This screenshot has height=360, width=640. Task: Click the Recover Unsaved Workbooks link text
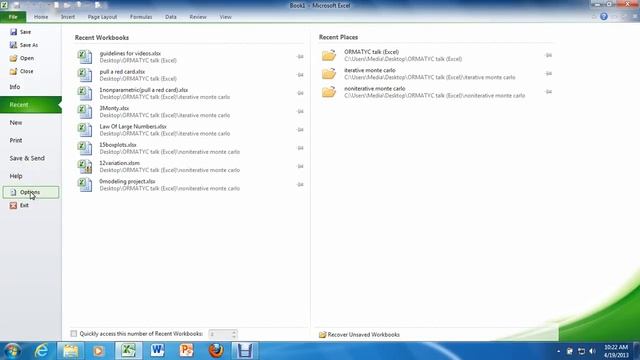(364, 335)
